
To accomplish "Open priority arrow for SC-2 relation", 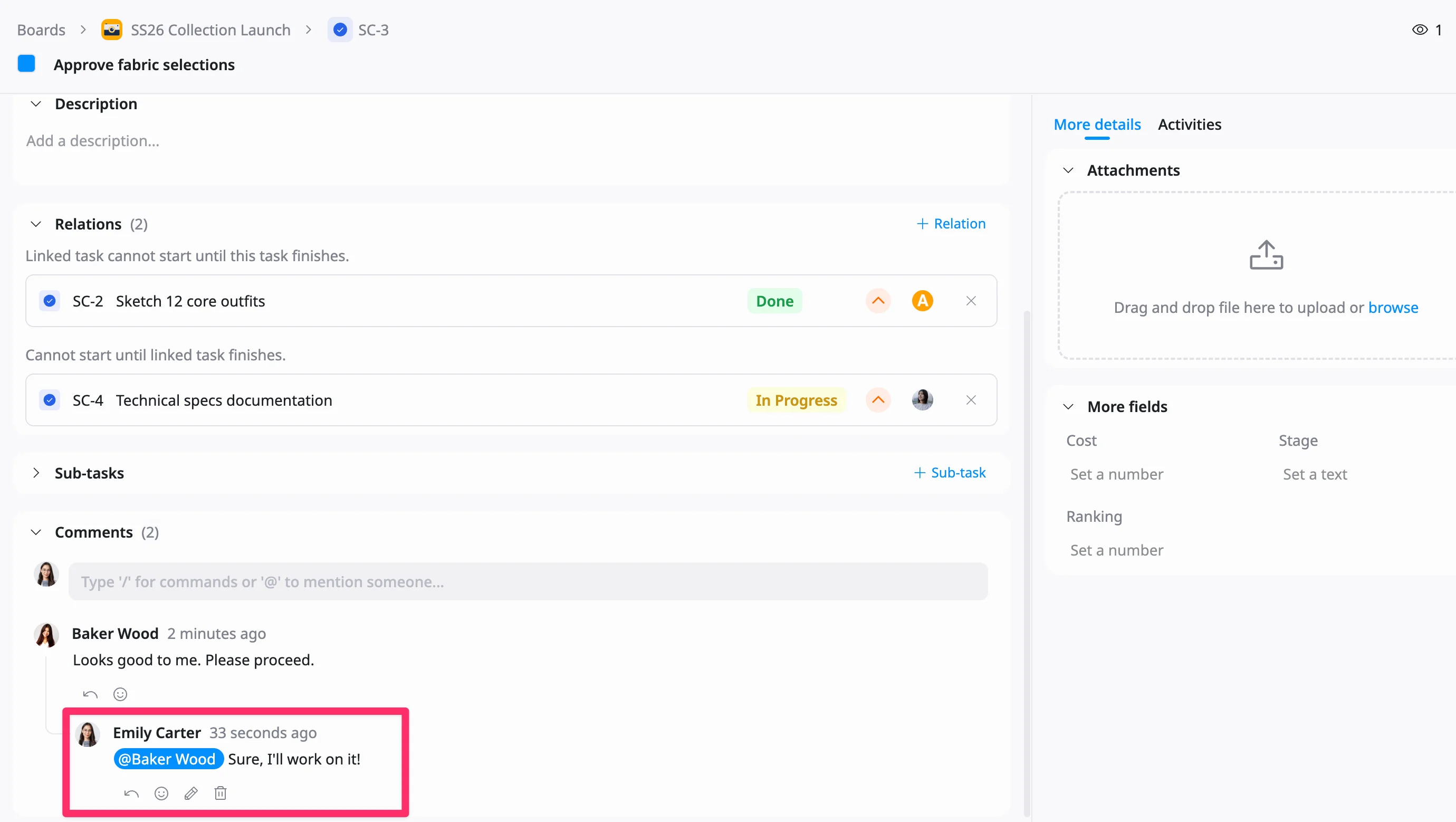I will pyautogui.click(x=878, y=301).
